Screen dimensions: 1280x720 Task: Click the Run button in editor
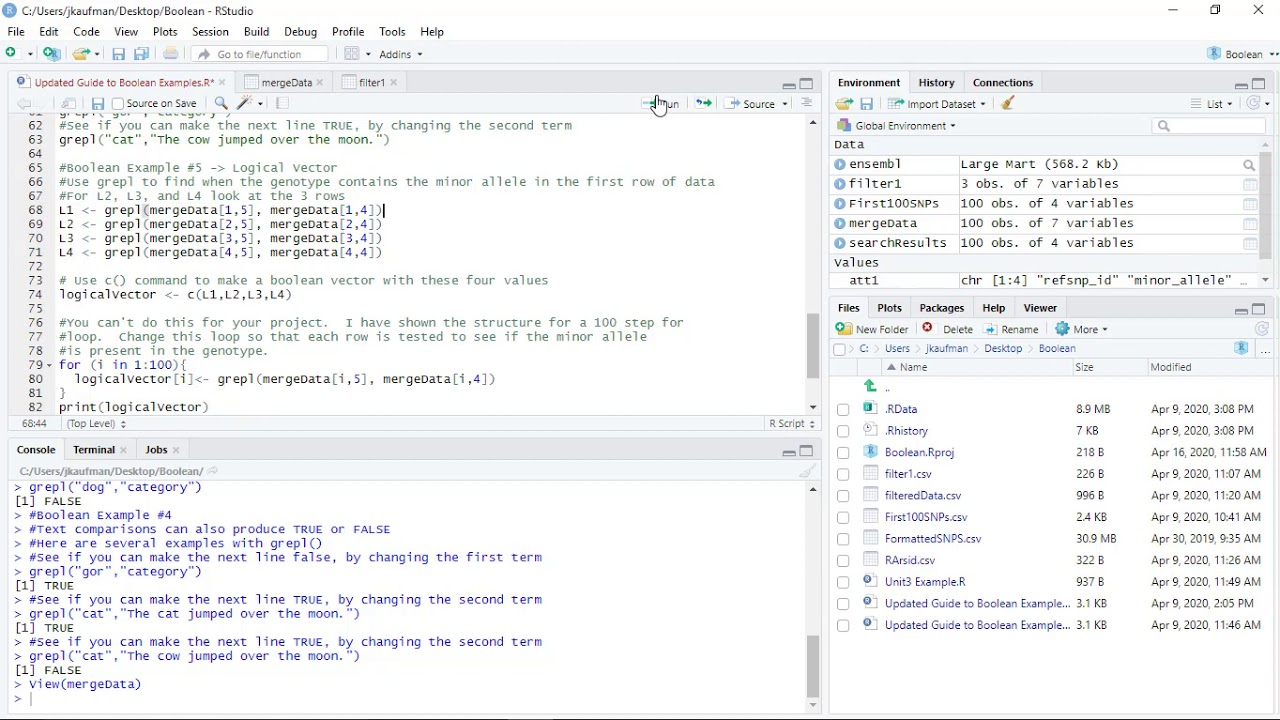pos(661,104)
